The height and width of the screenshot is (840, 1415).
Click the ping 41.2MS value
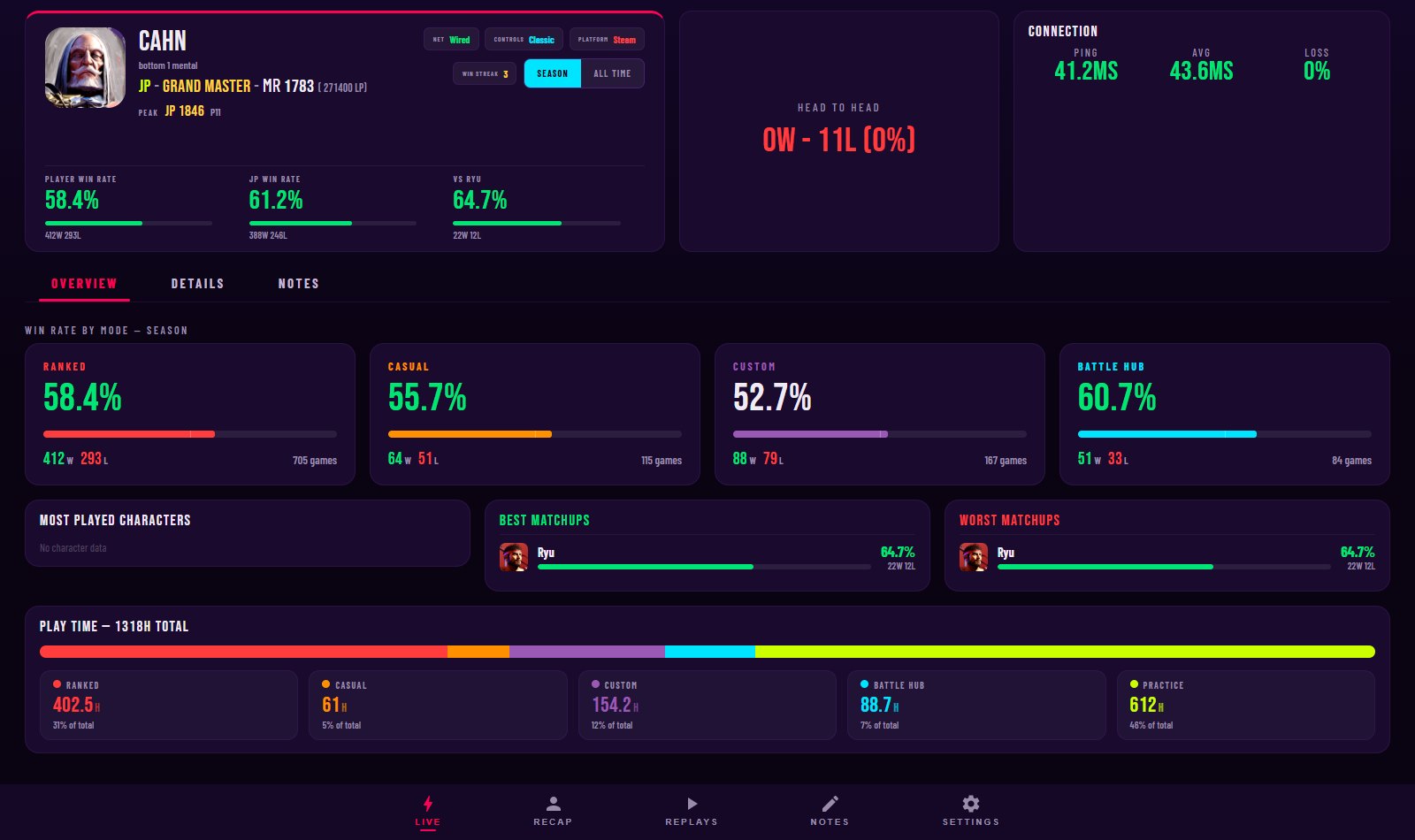(1086, 71)
